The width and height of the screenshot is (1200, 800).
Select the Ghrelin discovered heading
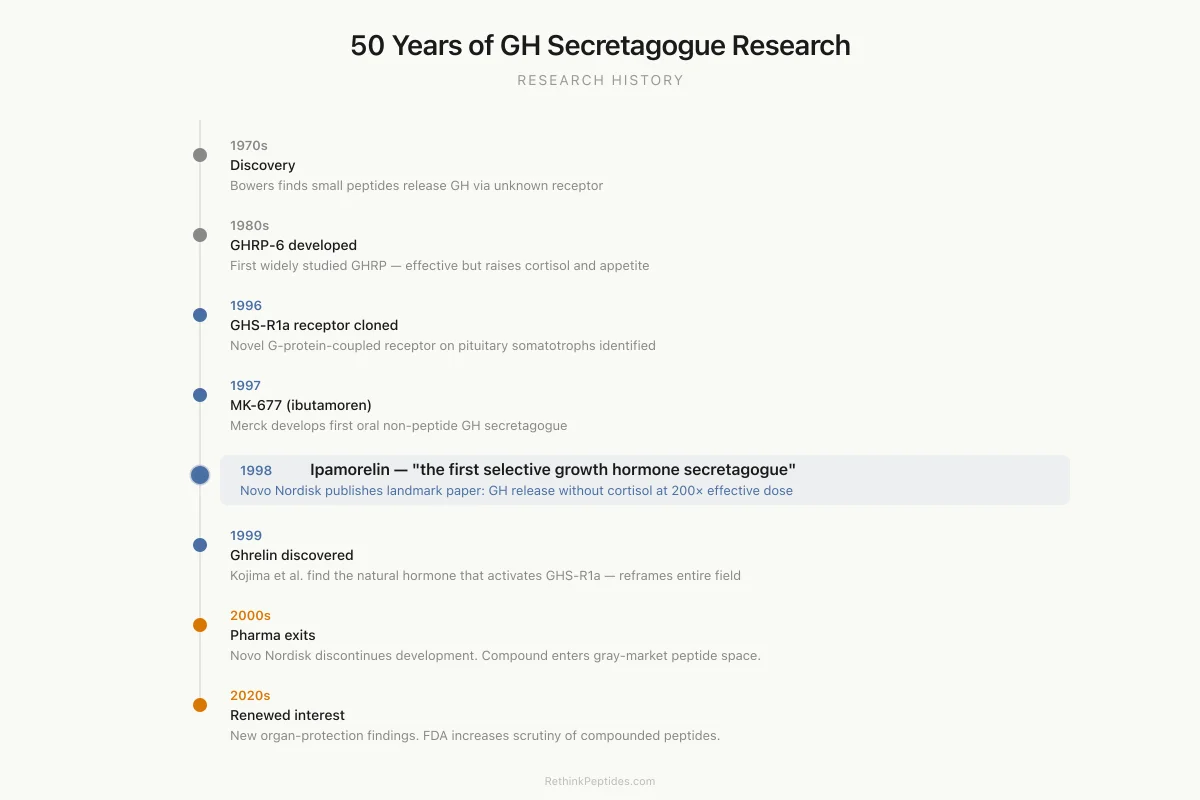coord(292,555)
